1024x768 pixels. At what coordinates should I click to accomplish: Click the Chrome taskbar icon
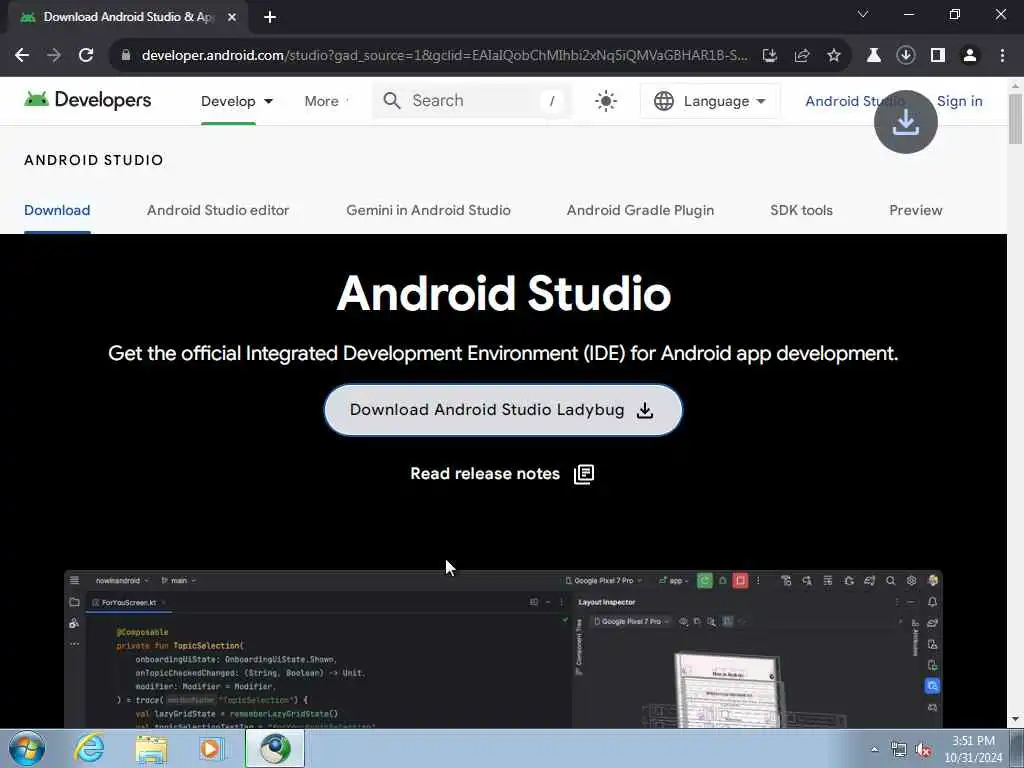click(275, 748)
